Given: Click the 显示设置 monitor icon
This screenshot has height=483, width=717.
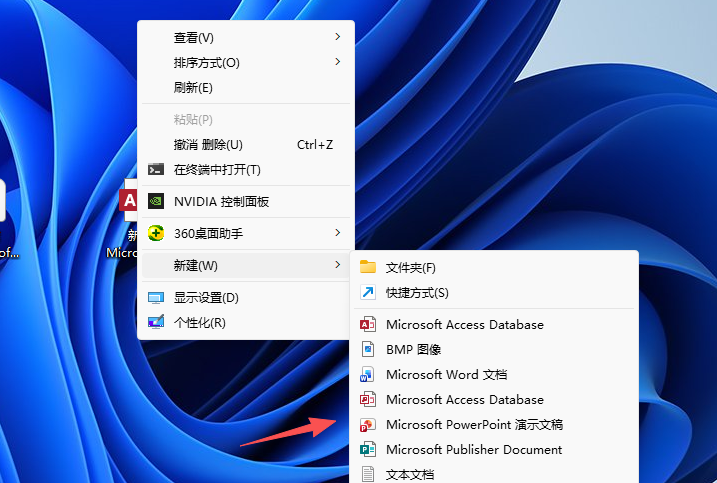Looking at the screenshot, I should 156,298.
